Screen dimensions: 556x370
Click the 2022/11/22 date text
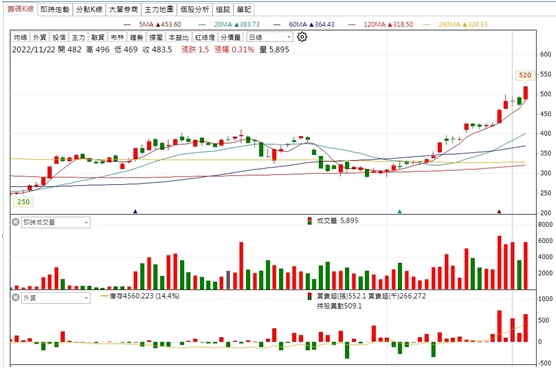point(34,50)
